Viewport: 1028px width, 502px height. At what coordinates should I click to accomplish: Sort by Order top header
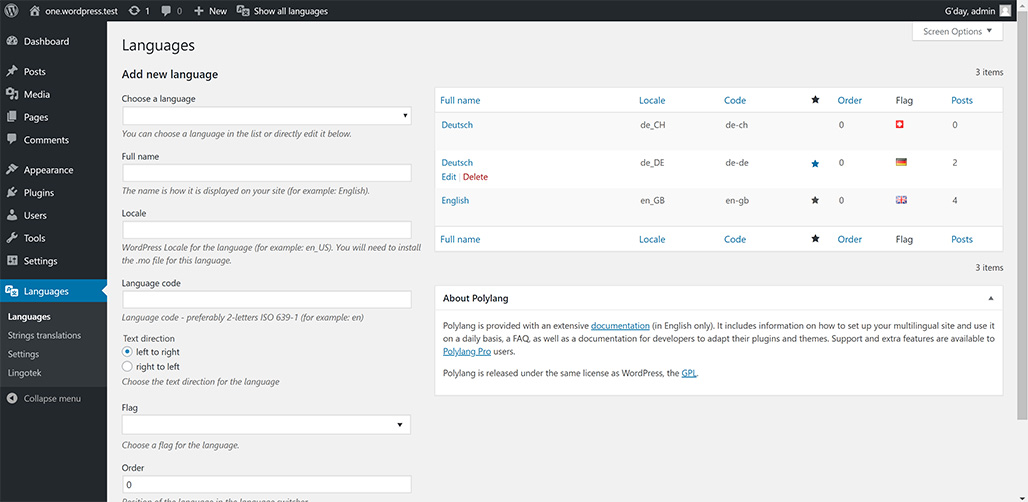click(850, 100)
